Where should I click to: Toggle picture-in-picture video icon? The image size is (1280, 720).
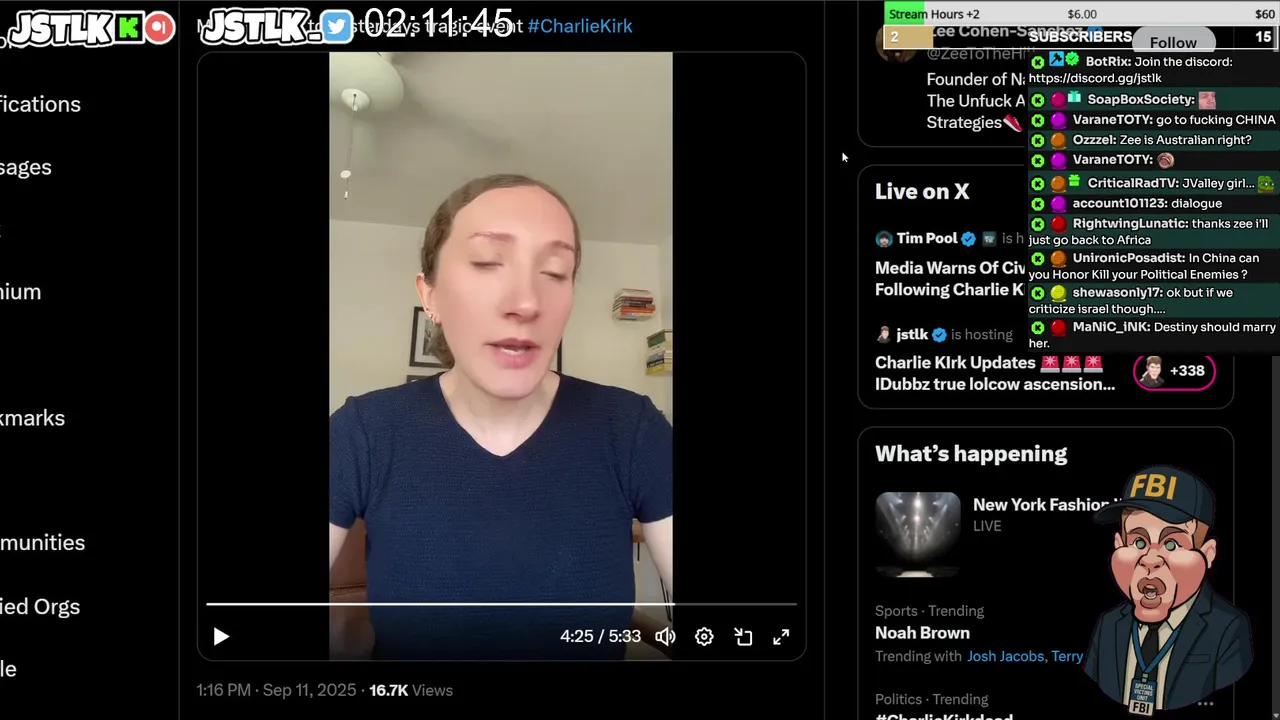(x=743, y=637)
